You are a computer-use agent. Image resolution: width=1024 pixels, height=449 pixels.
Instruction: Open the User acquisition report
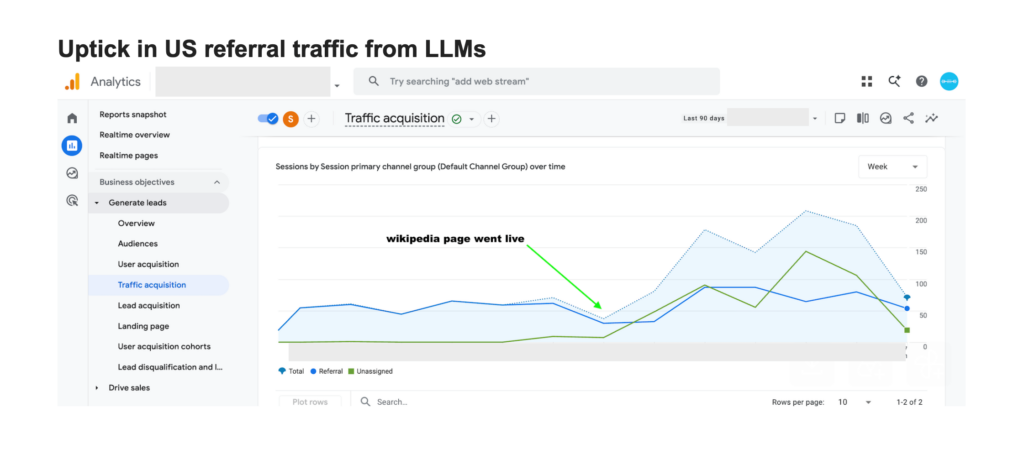148,264
